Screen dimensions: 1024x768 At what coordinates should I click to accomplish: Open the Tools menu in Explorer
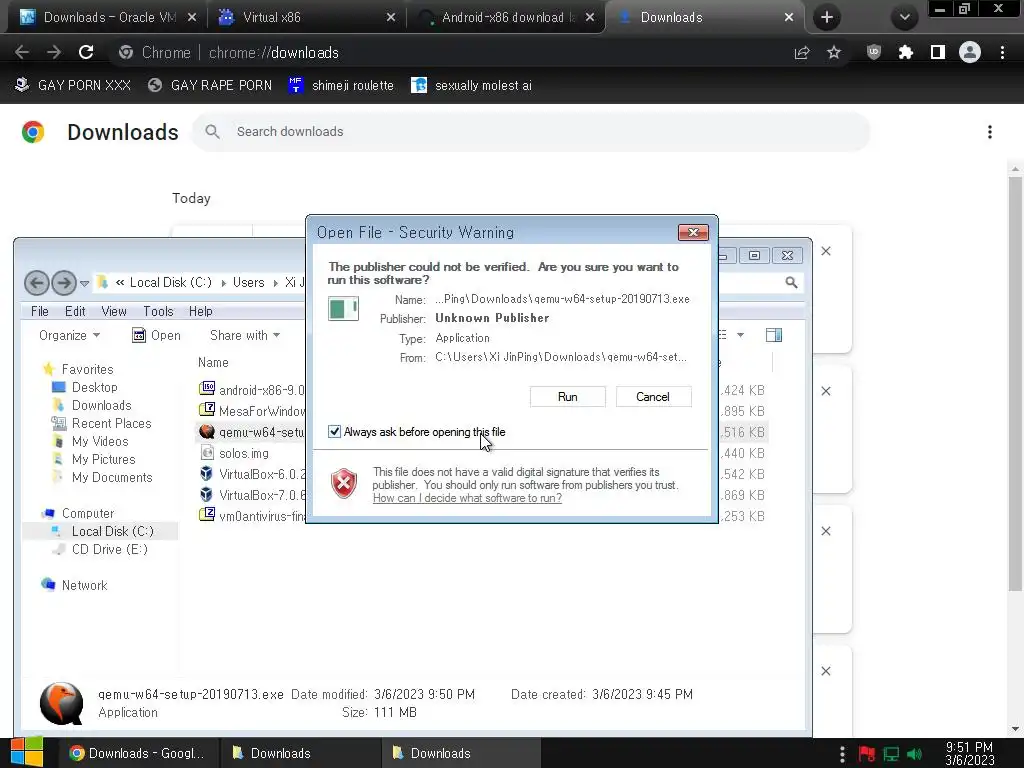click(x=158, y=312)
